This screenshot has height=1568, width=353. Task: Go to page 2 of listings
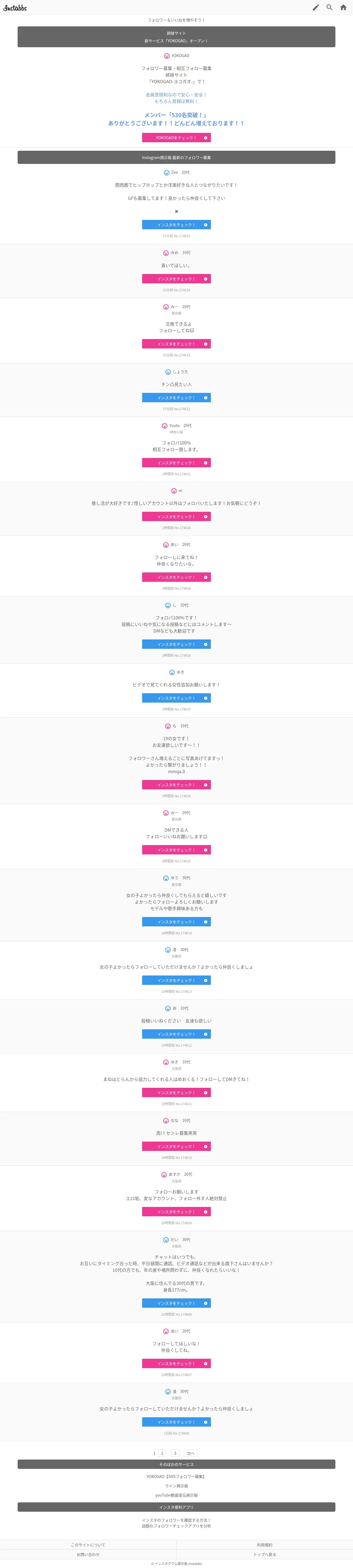pos(162,1454)
